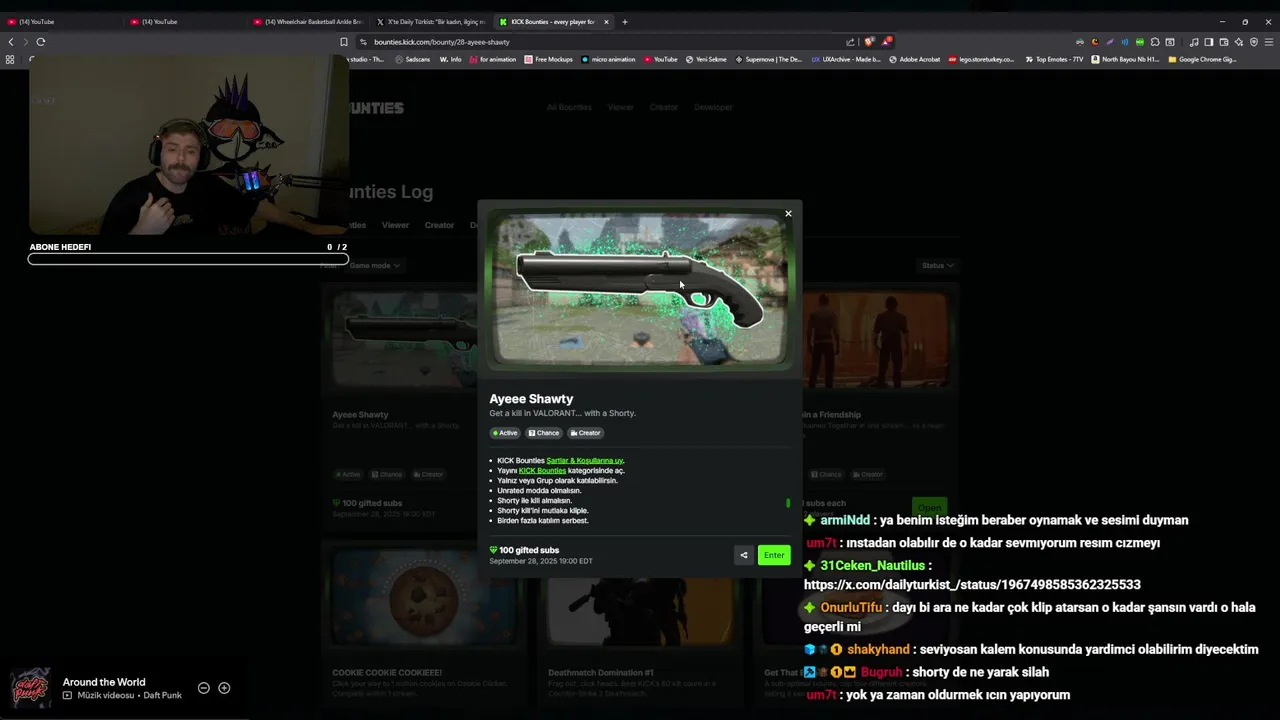
Task: Open the Sadscans bookmark
Action: (413, 60)
